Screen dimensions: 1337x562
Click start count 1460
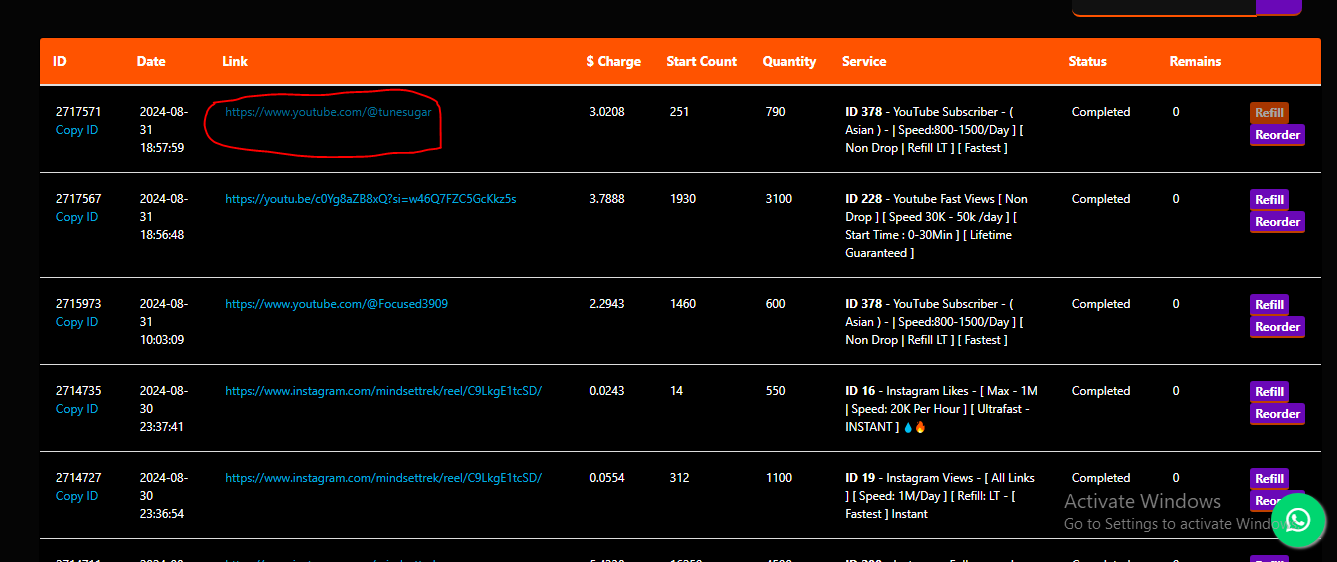683,304
